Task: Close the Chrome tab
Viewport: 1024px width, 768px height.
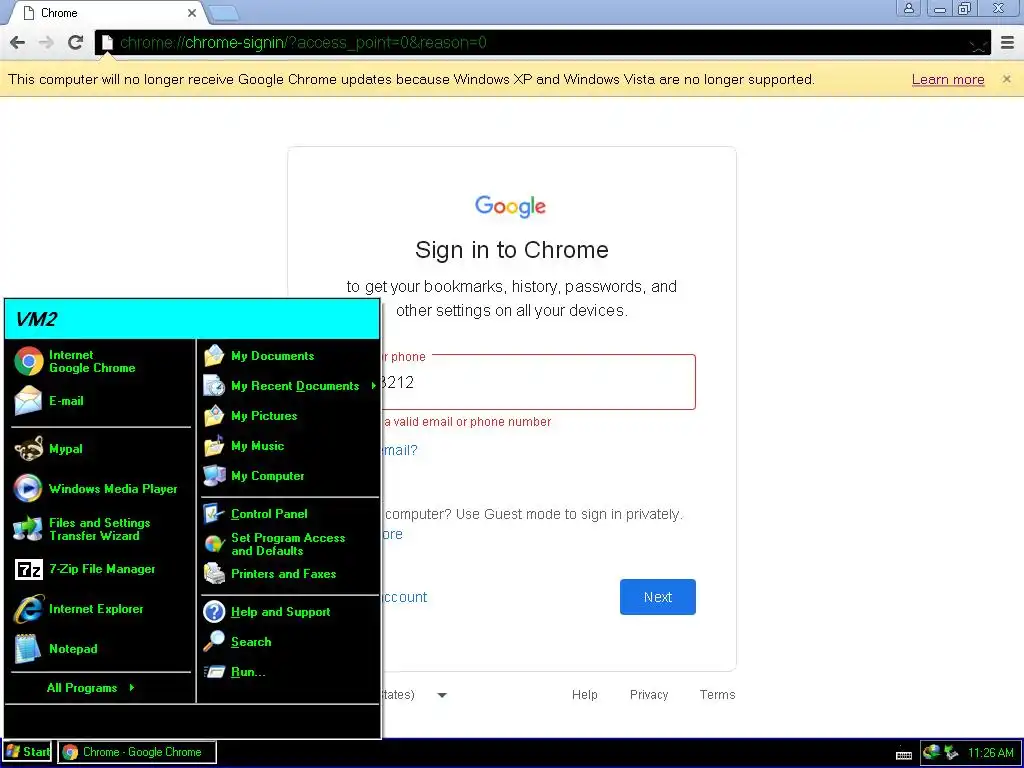Action: point(192,13)
